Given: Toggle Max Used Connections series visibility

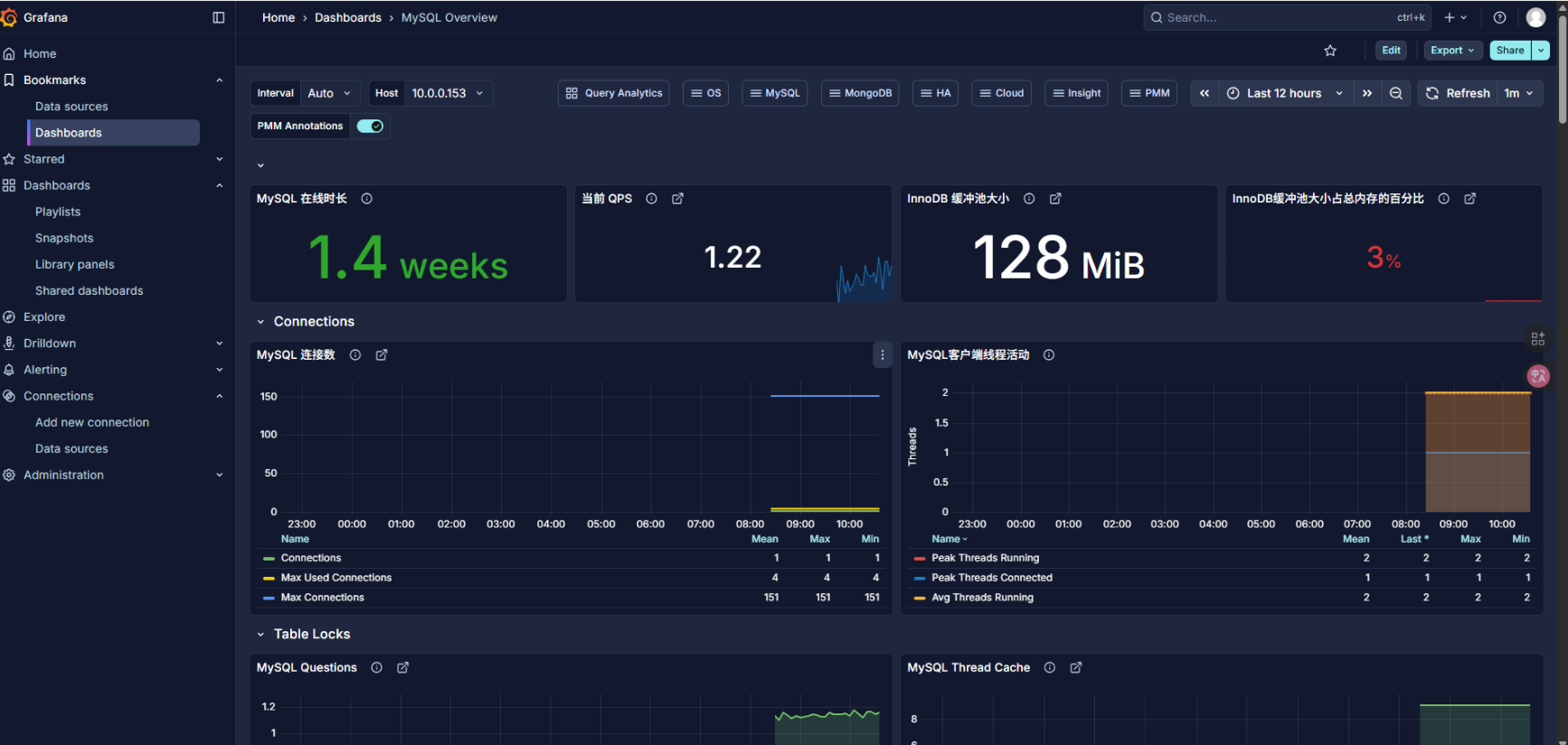Looking at the screenshot, I should [336, 578].
